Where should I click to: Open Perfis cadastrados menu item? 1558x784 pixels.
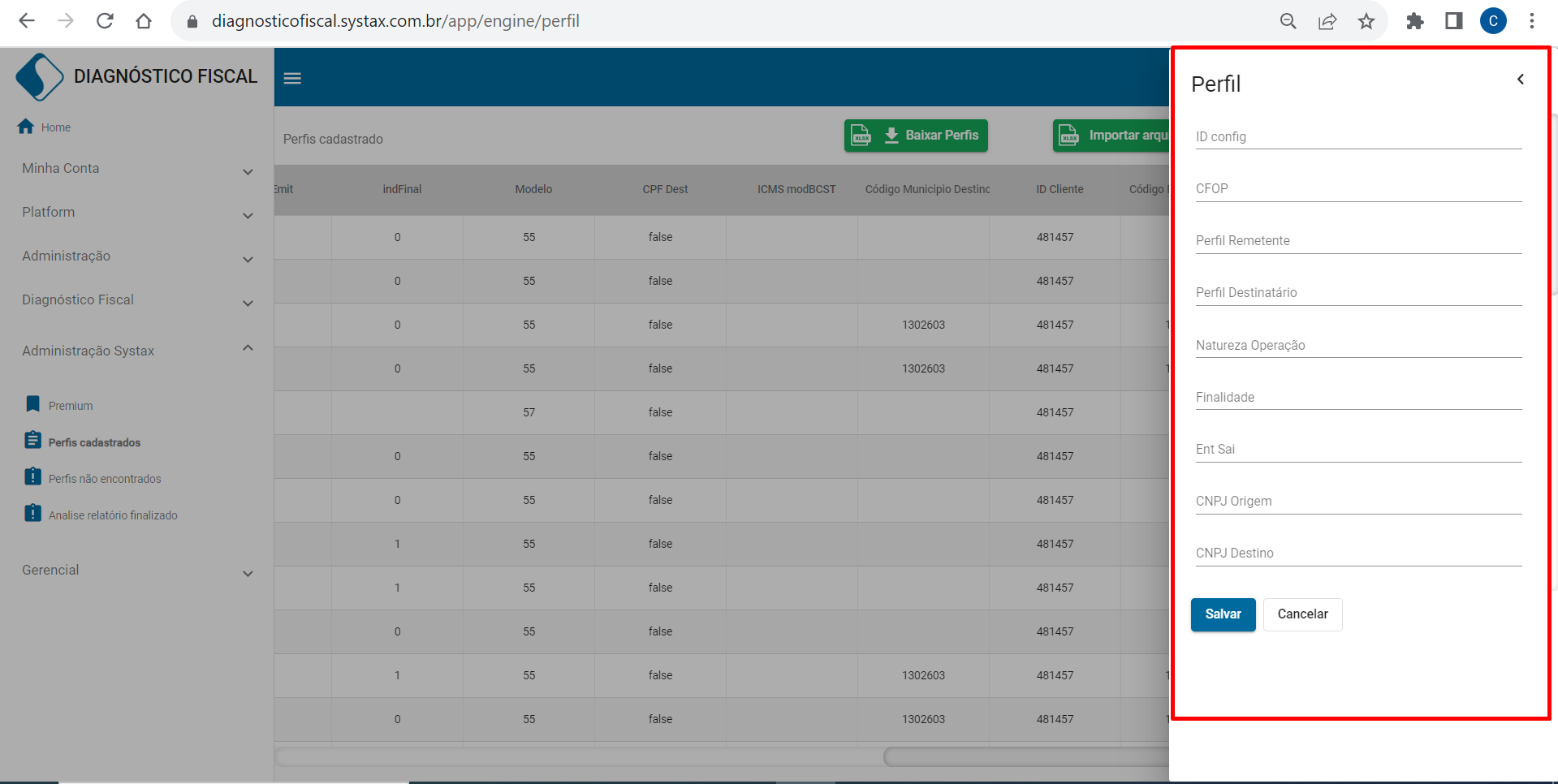(94, 442)
